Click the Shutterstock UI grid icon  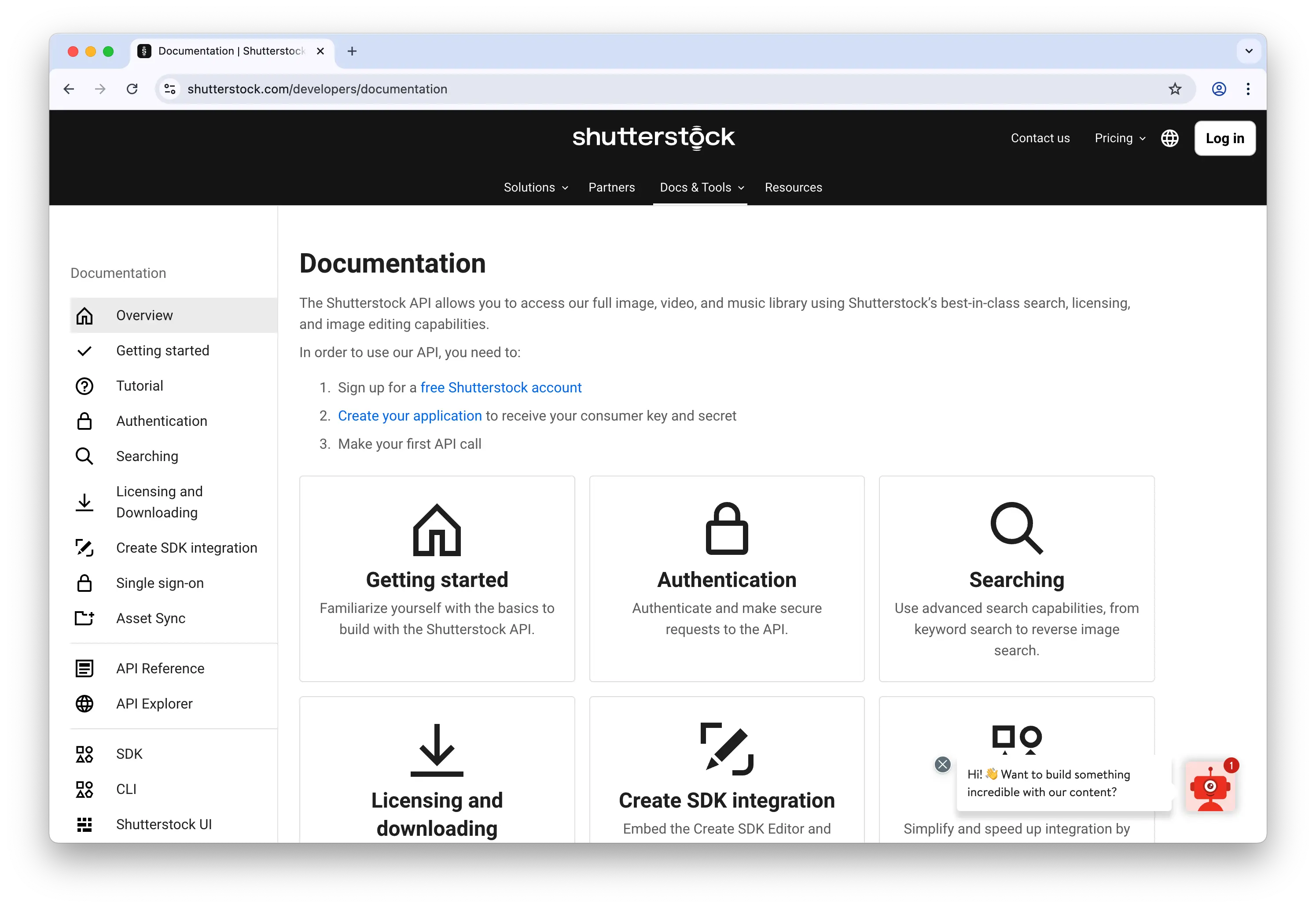point(84,824)
